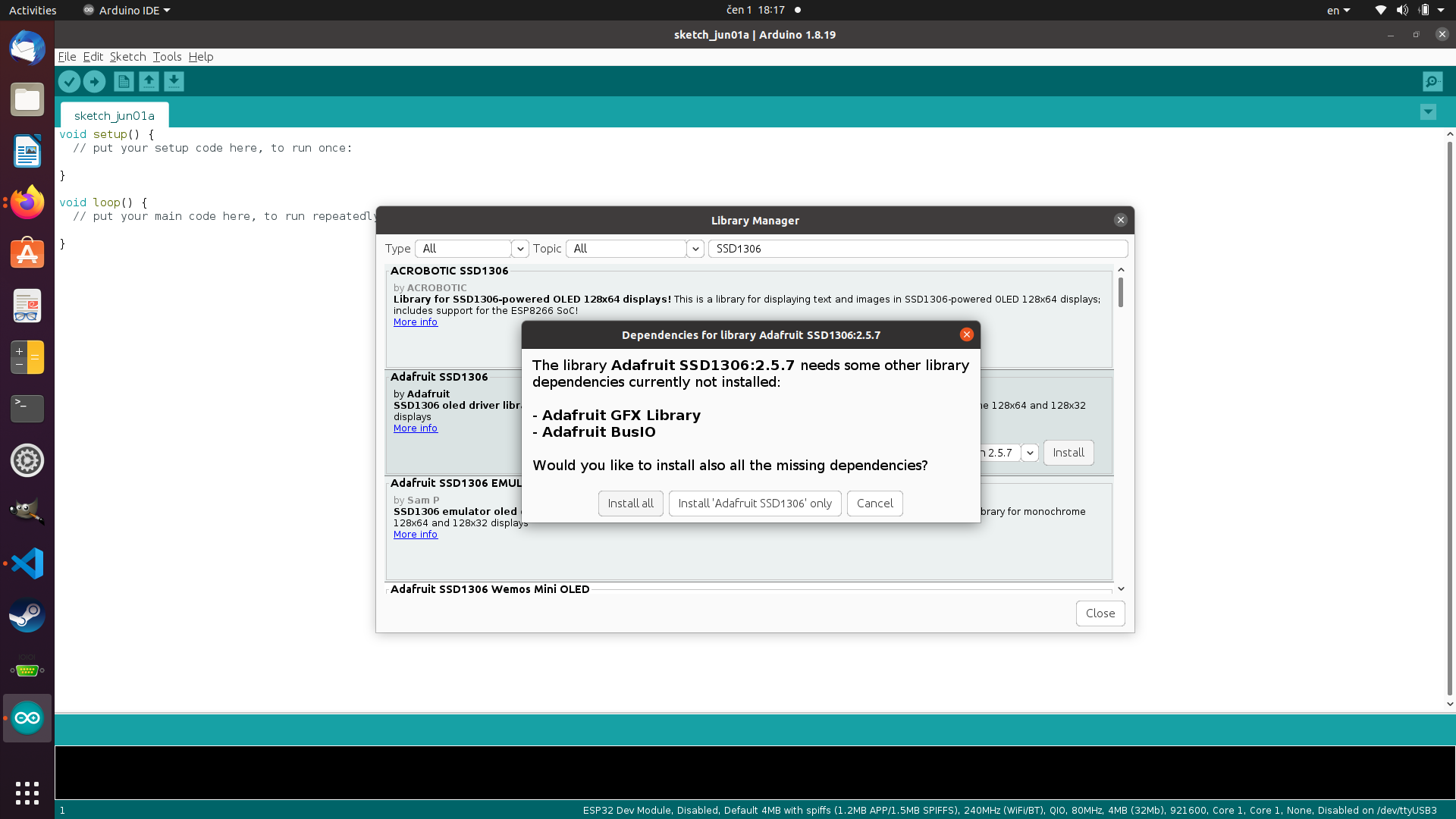Show all applications grid
This screenshot has width=1456, height=819.
click(x=27, y=792)
